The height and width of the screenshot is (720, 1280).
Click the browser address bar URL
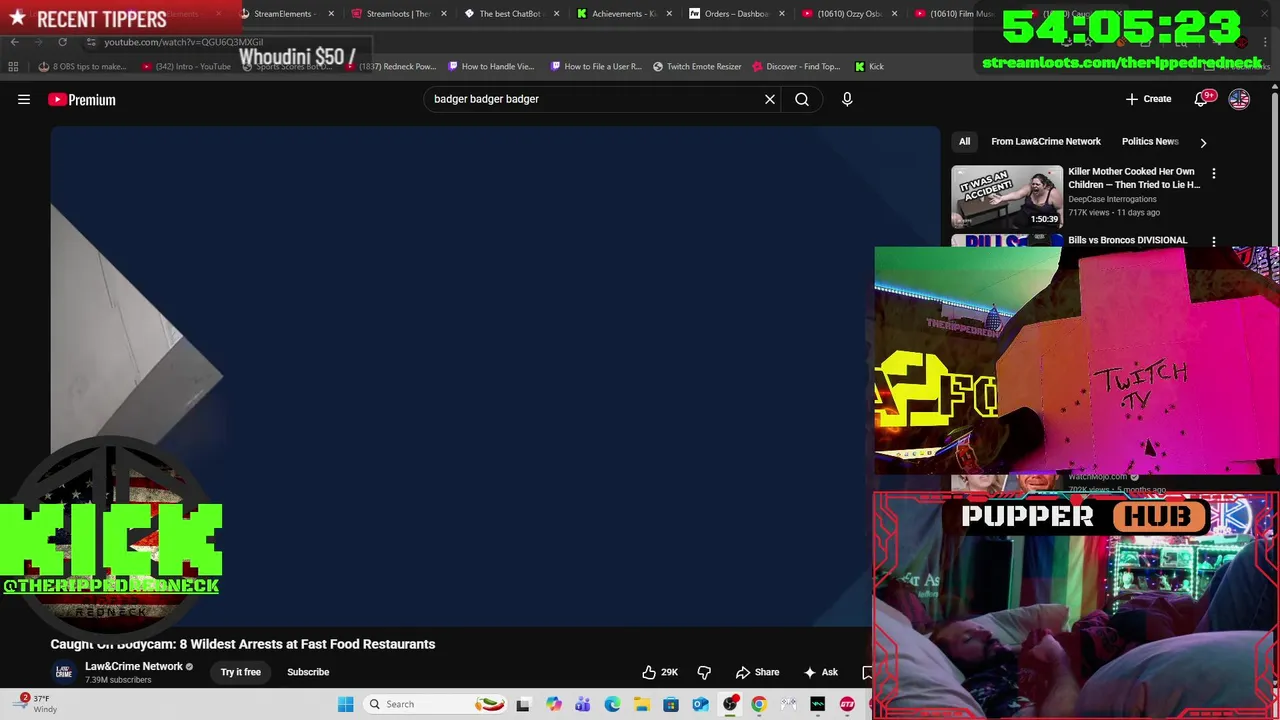(184, 42)
